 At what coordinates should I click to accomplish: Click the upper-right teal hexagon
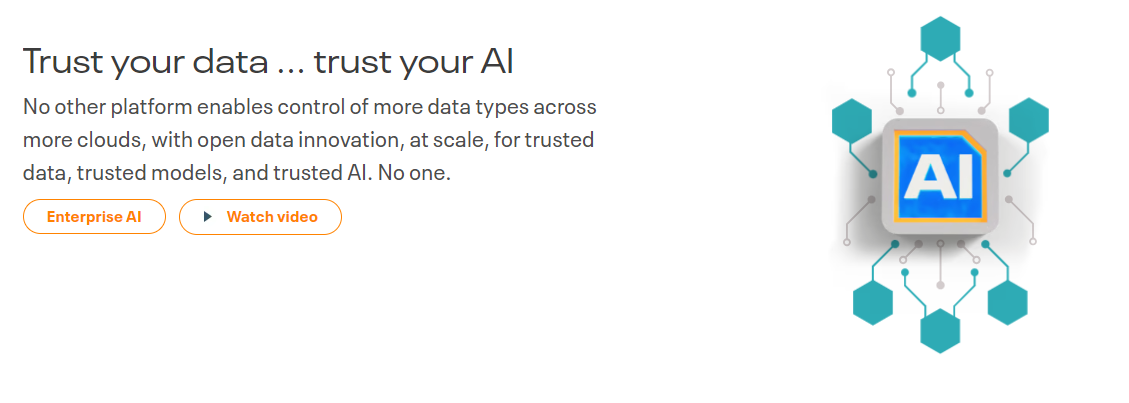1029,119
